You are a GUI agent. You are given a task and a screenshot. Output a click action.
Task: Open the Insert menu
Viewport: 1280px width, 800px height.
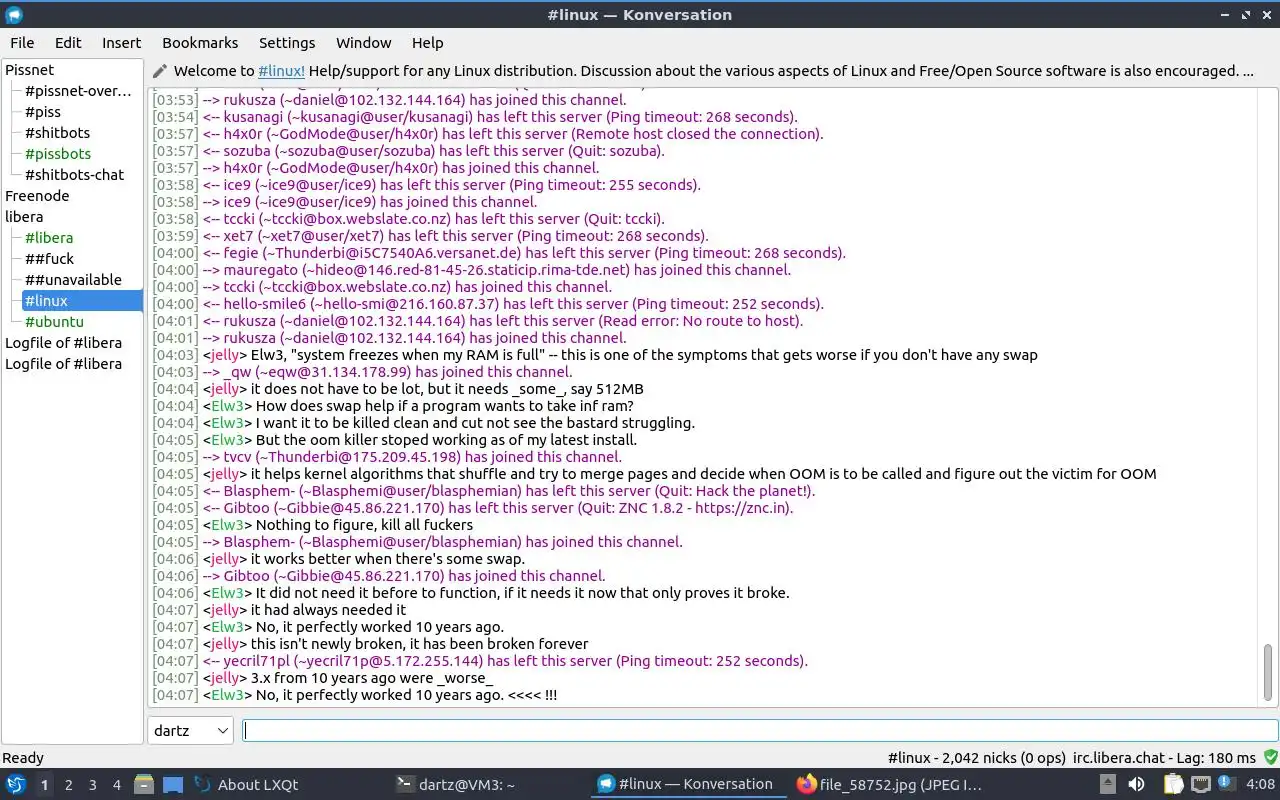pos(122,43)
